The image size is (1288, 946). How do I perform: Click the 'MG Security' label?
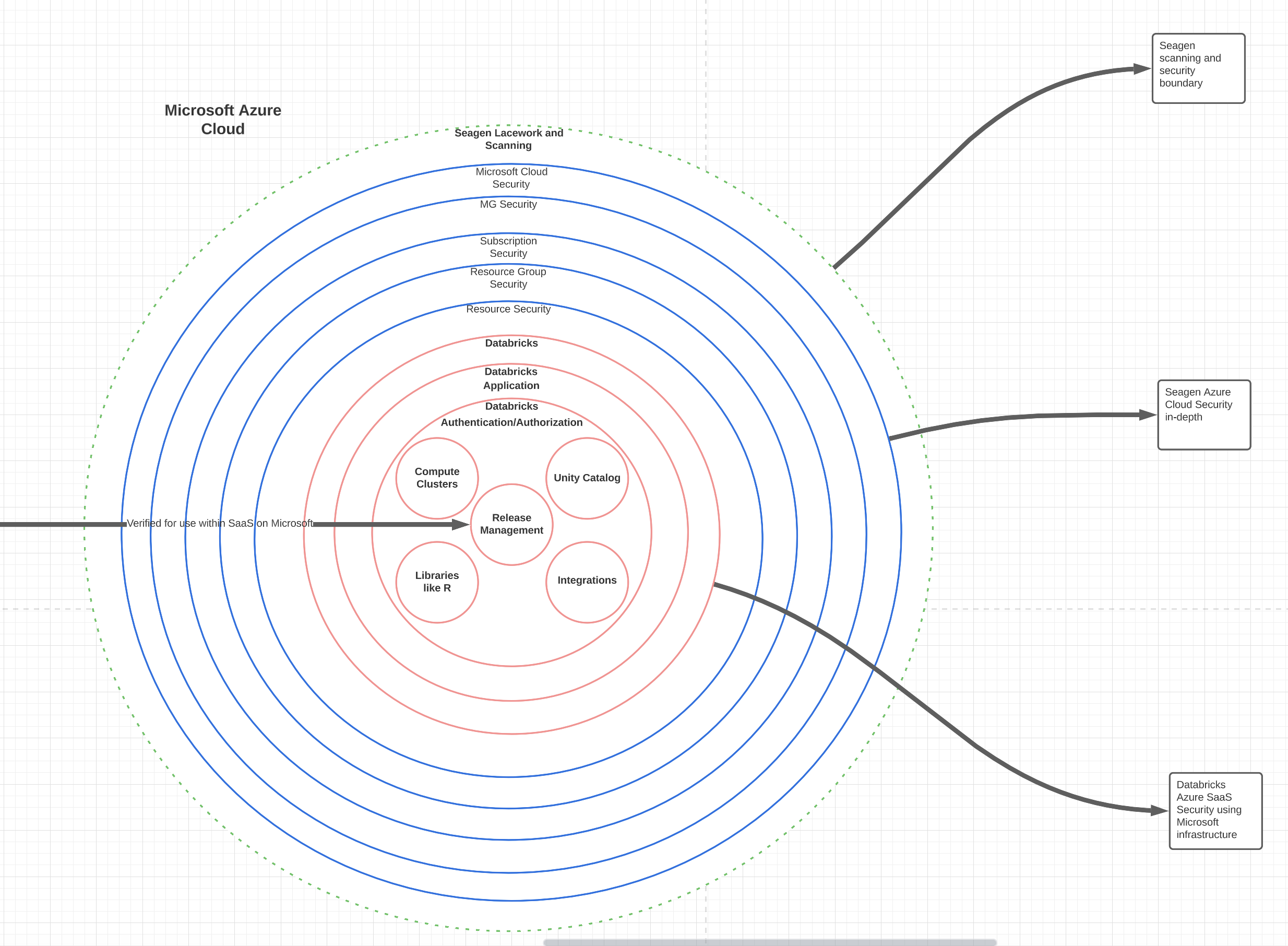click(508, 204)
